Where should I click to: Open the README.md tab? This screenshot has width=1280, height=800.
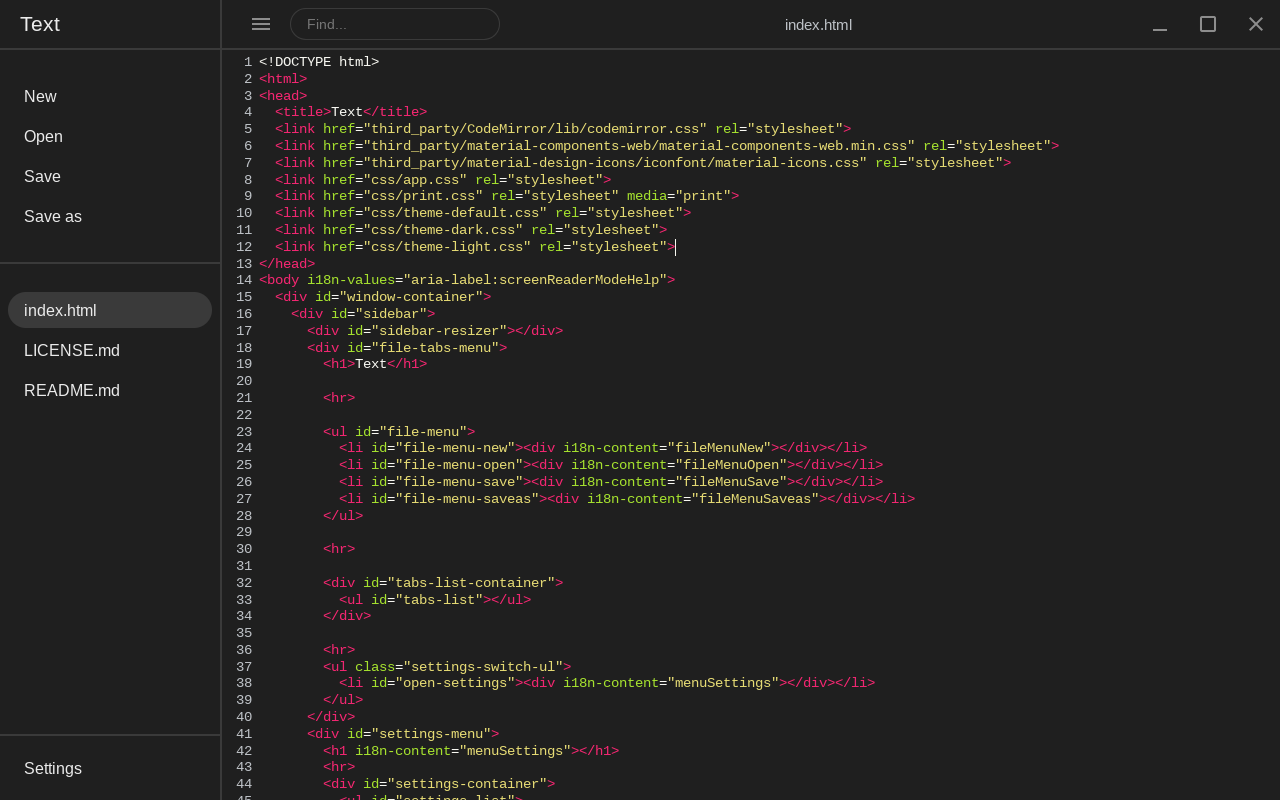(72, 391)
